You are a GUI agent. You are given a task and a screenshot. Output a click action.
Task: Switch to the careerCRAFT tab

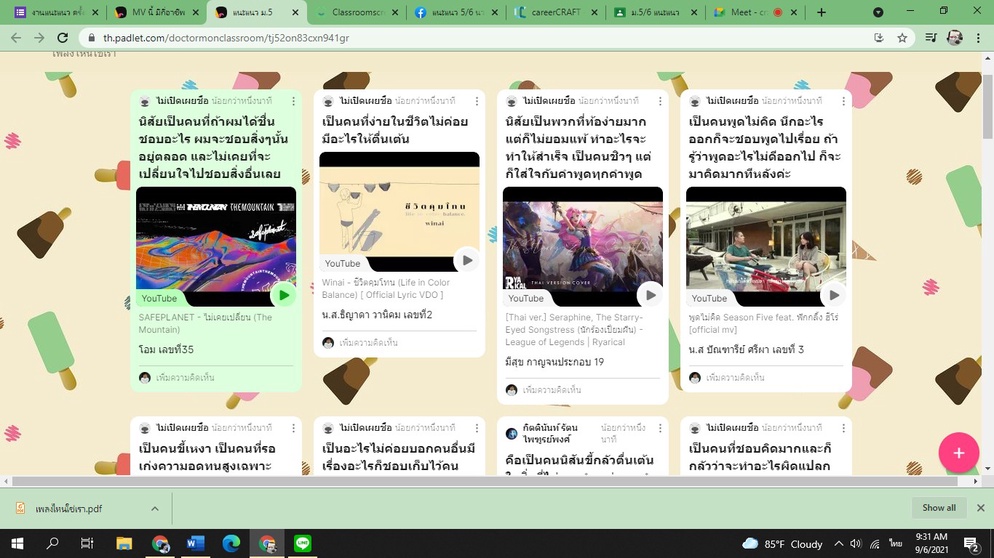pyautogui.click(x=555, y=12)
